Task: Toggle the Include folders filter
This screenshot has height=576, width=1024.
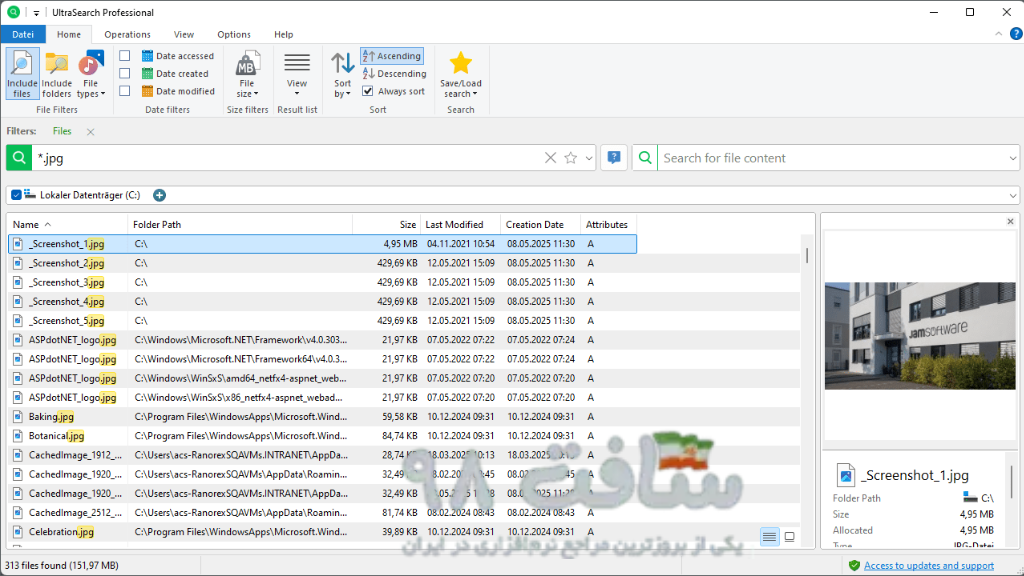Action: coord(57,73)
